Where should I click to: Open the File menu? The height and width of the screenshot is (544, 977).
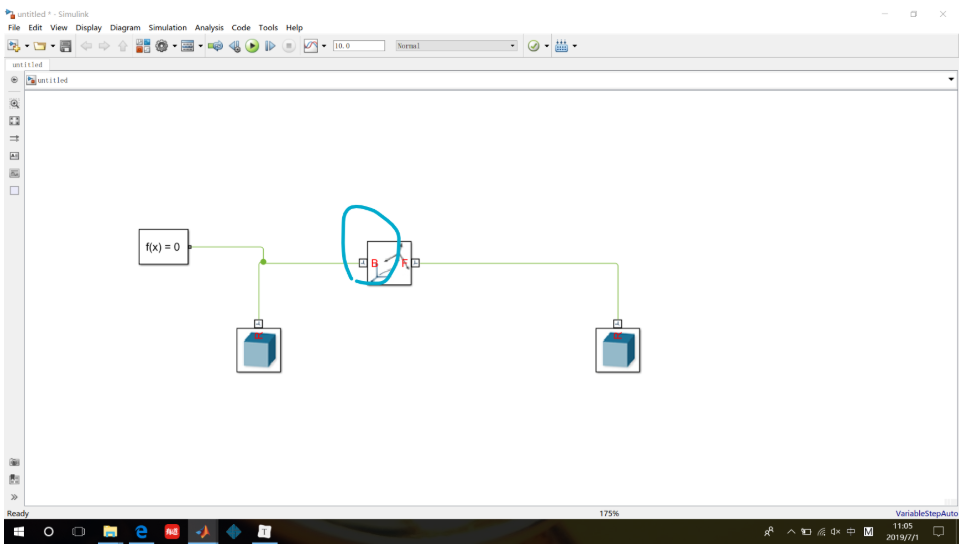tap(14, 27)
